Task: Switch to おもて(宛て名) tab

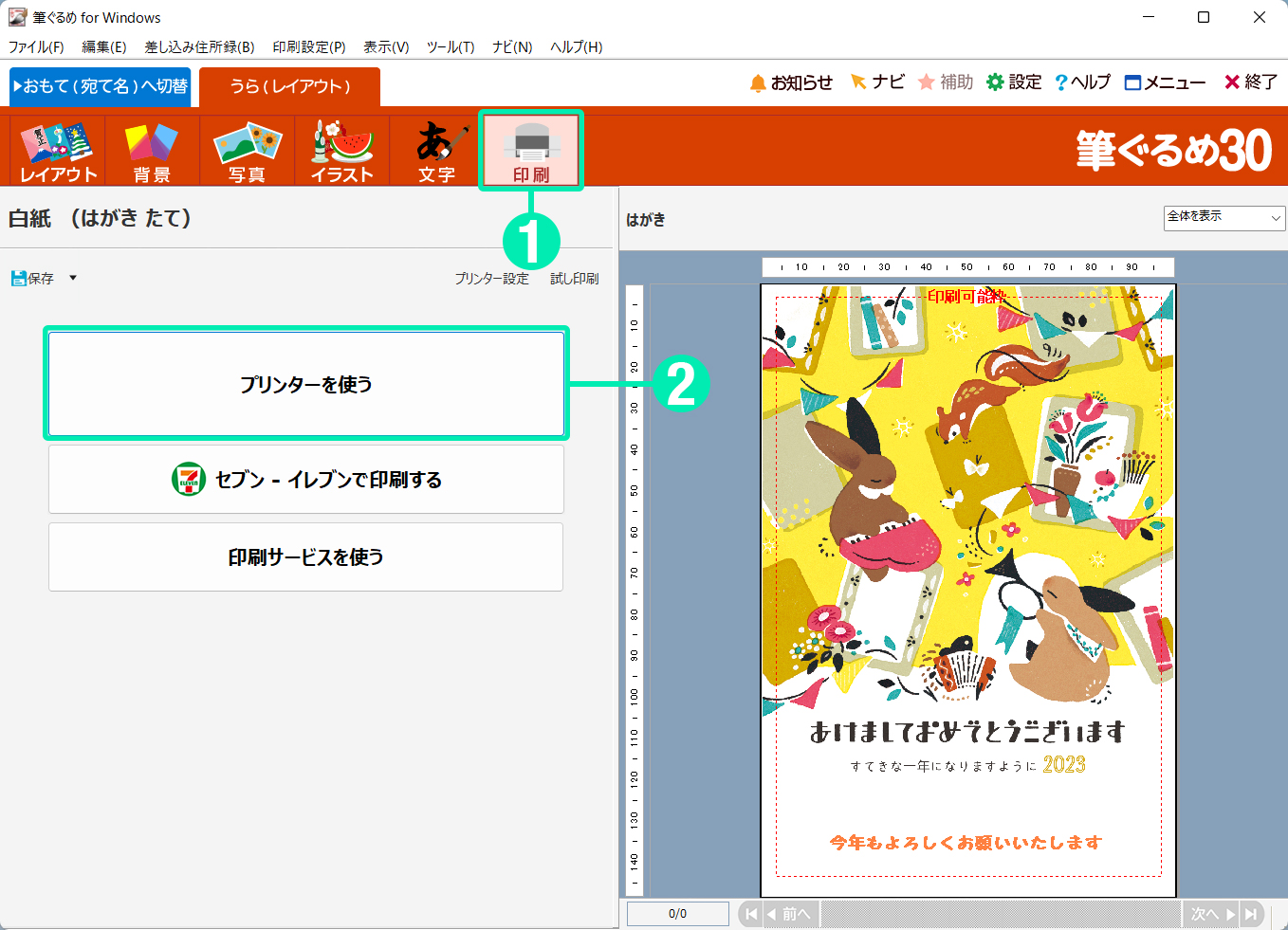Action: (101, 86)
